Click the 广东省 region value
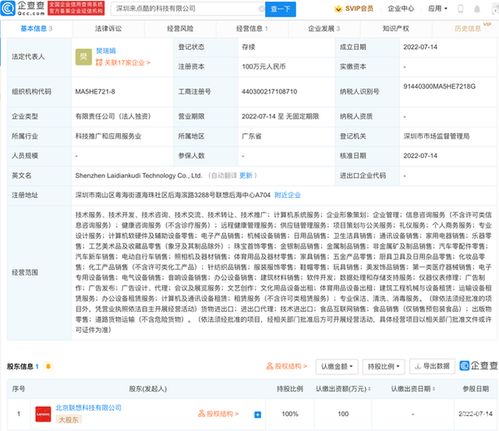Image resolution: width=499 pixels, height=431 pixels. pos(251,136)
